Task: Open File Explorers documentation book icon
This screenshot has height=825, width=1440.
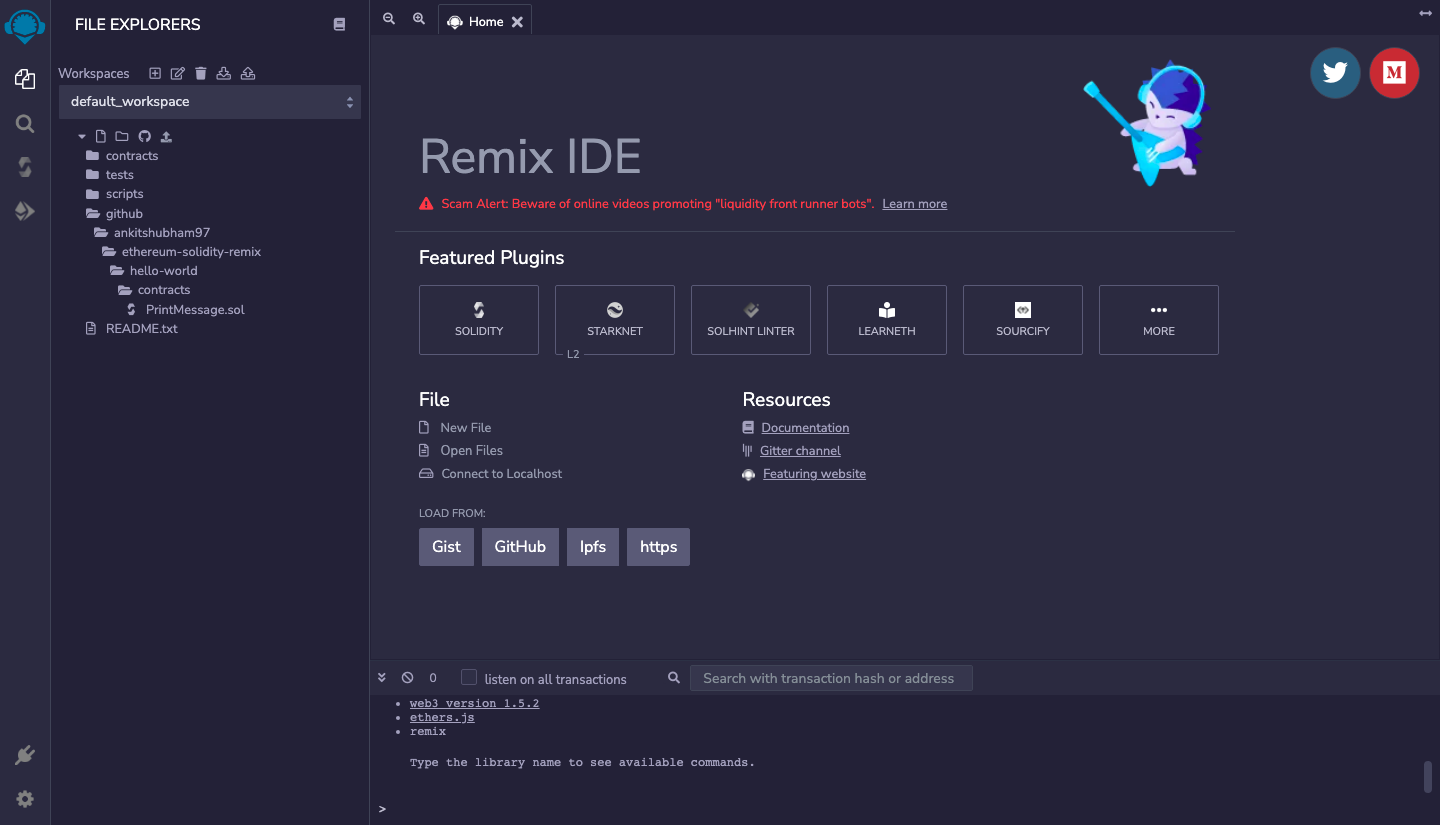Action: coord(339,24)
